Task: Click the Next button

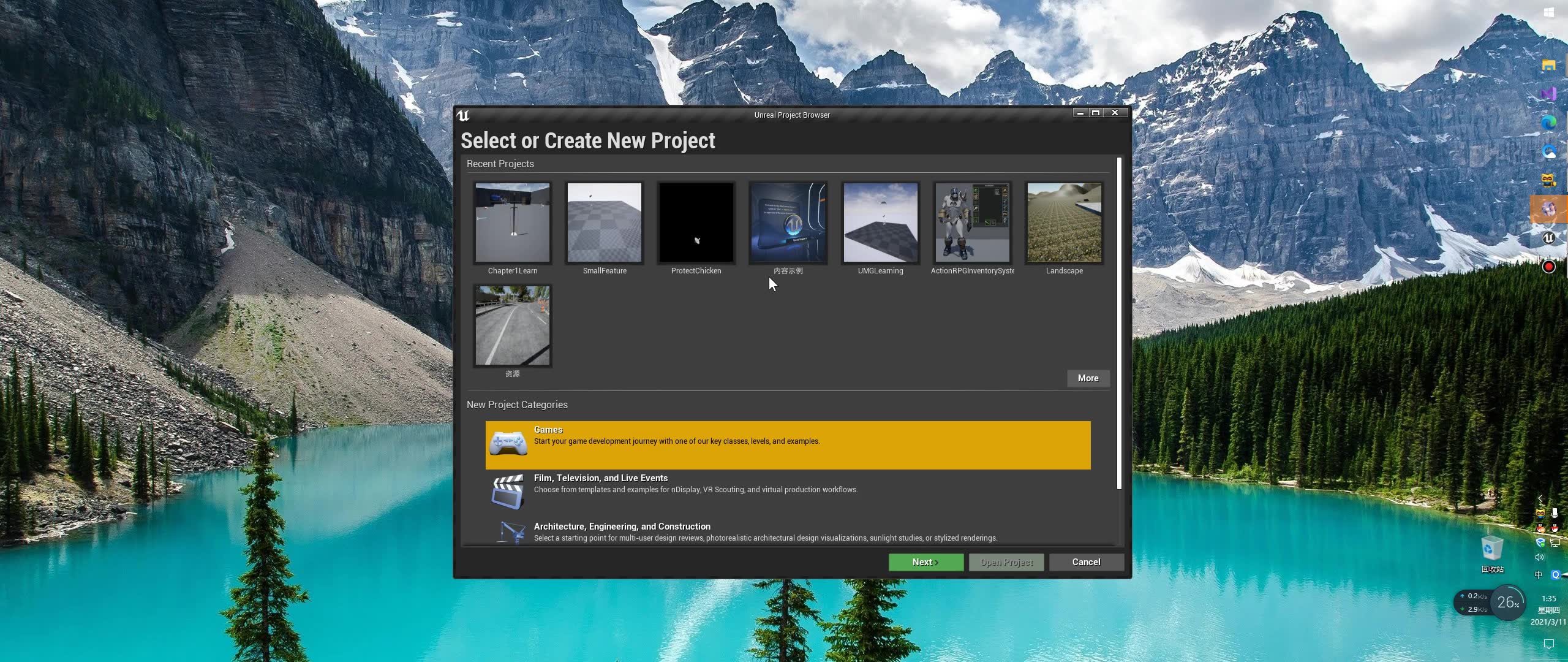Action: [925, 562]
